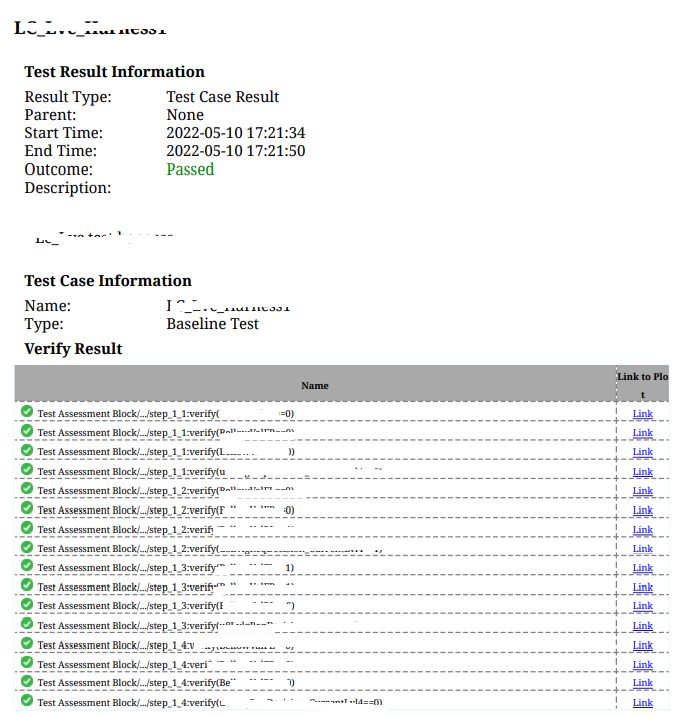Open the plot Link for the first step_1_2 row
Viewport: 673px width, 717px height.
[642, 491]
